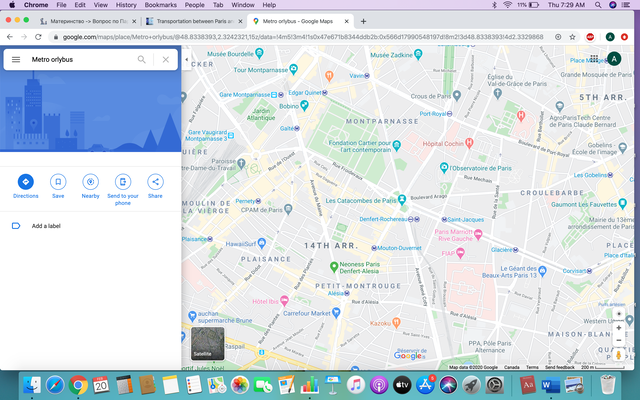Click the Hôpital Cochin marker
The height and width of the screenshot is (400, 640).
click(469, 142)
